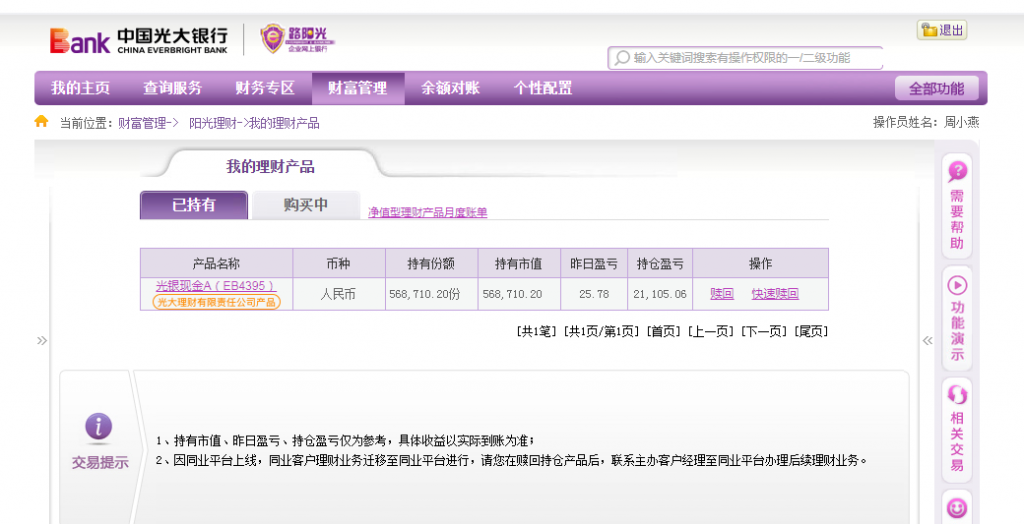Viewport: 1024px width, 524px height.
Task: Log out using the 退出 button
Action: click(942, 30)
